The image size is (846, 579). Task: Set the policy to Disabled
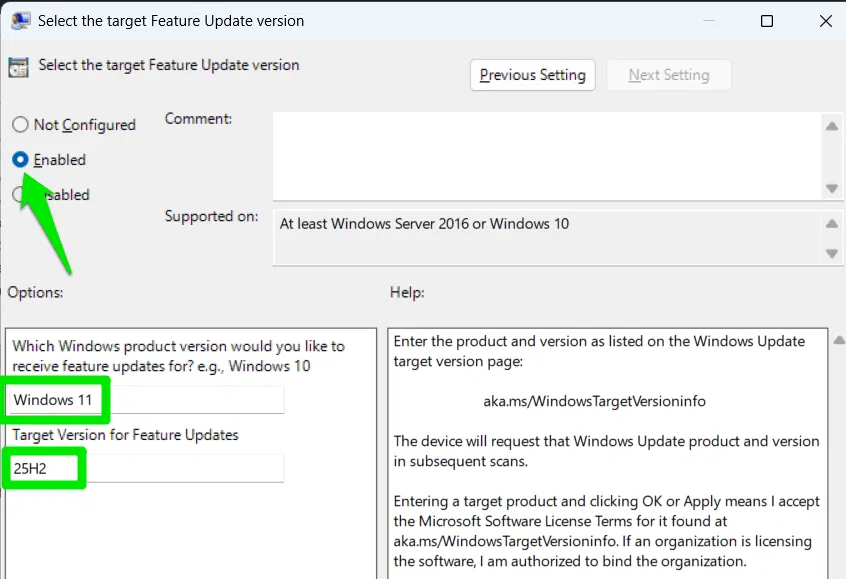click(x=20, y=195)
